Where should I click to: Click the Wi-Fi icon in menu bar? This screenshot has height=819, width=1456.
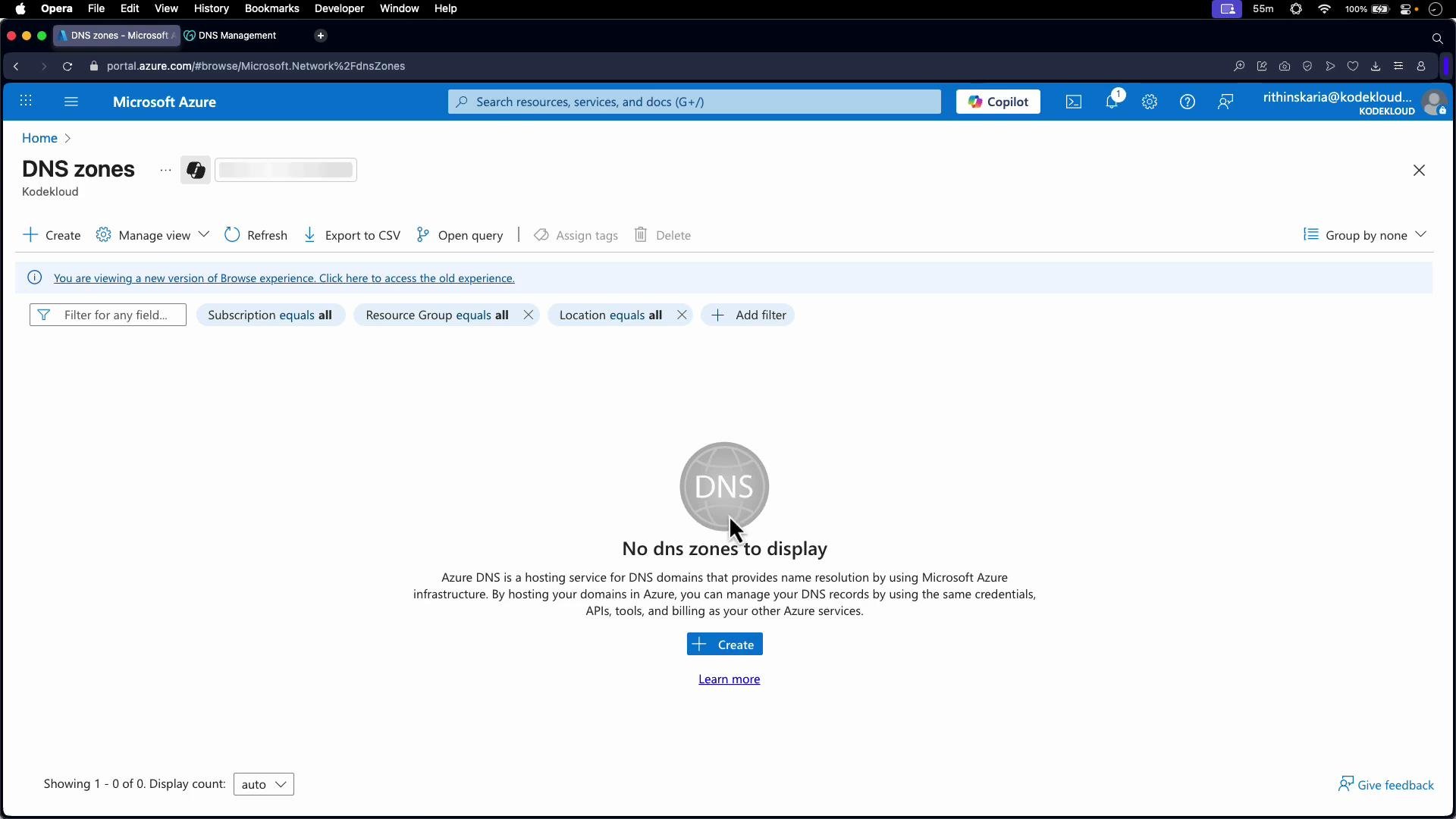click(x=1325, y=9)
